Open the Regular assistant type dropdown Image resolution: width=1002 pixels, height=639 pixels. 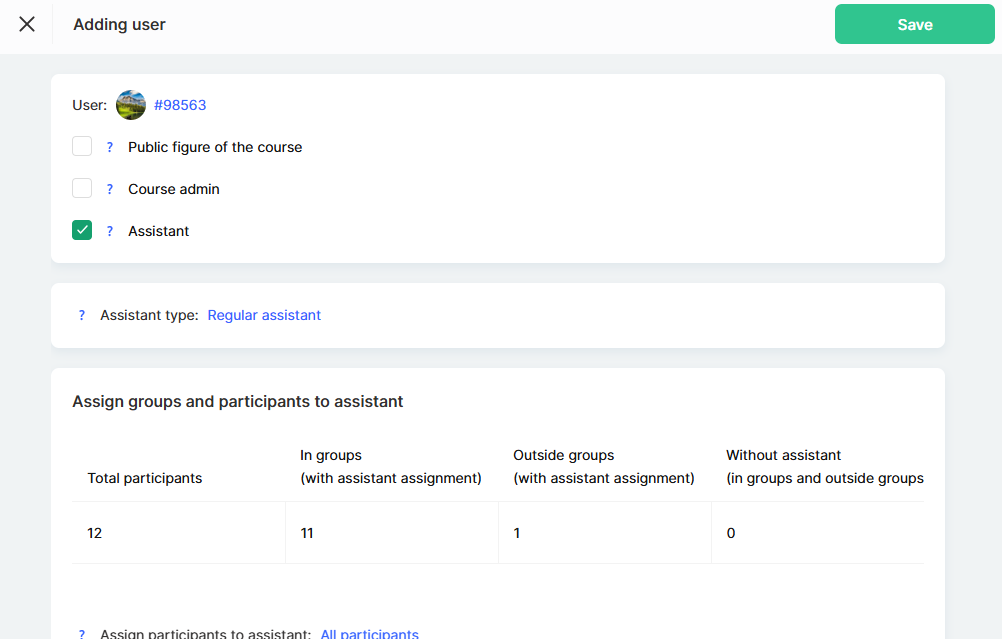pos(264,315)
